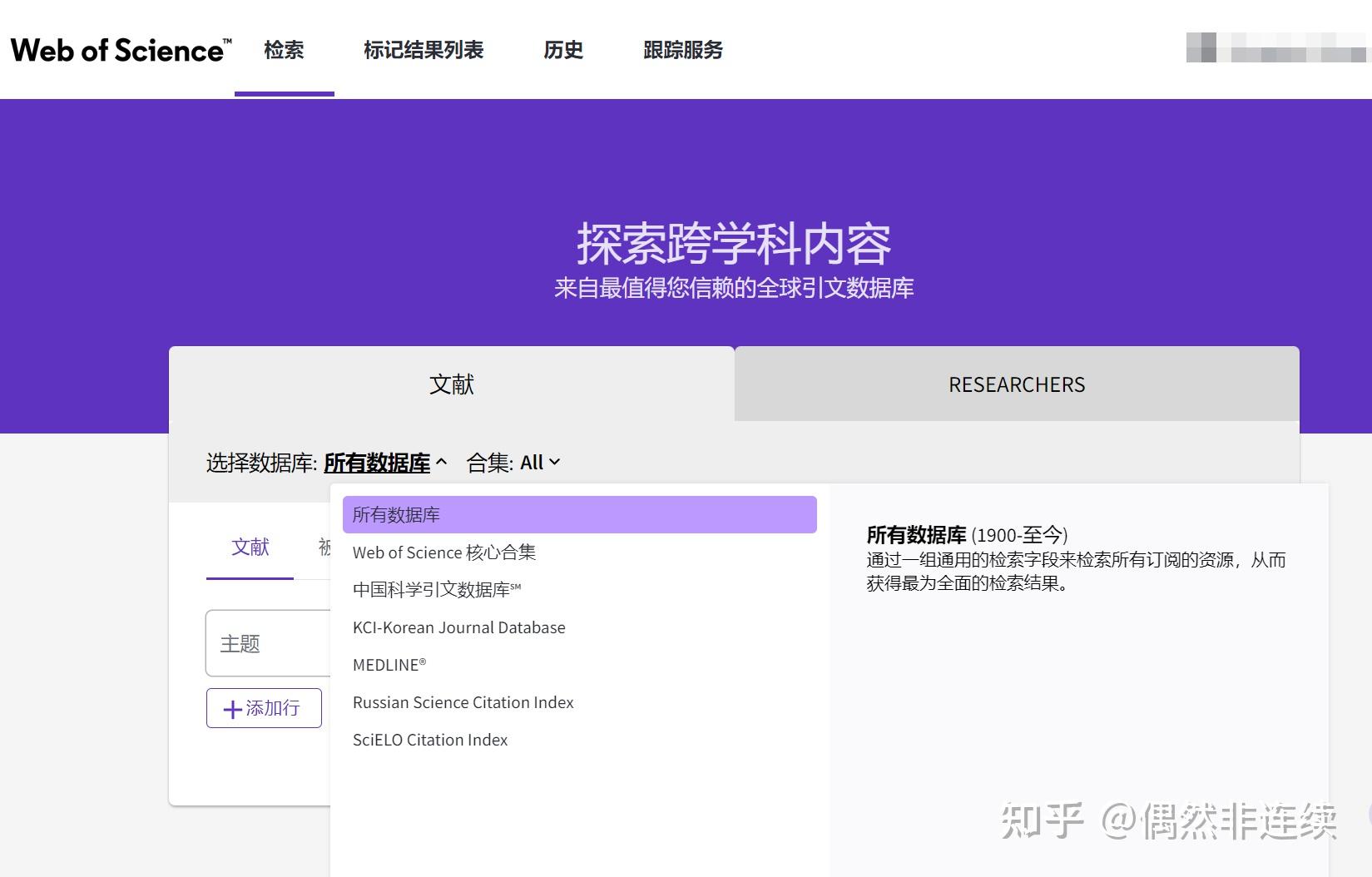
Task: Choose 中国科学引文数据库 option
Action: (x=440, y=590)
